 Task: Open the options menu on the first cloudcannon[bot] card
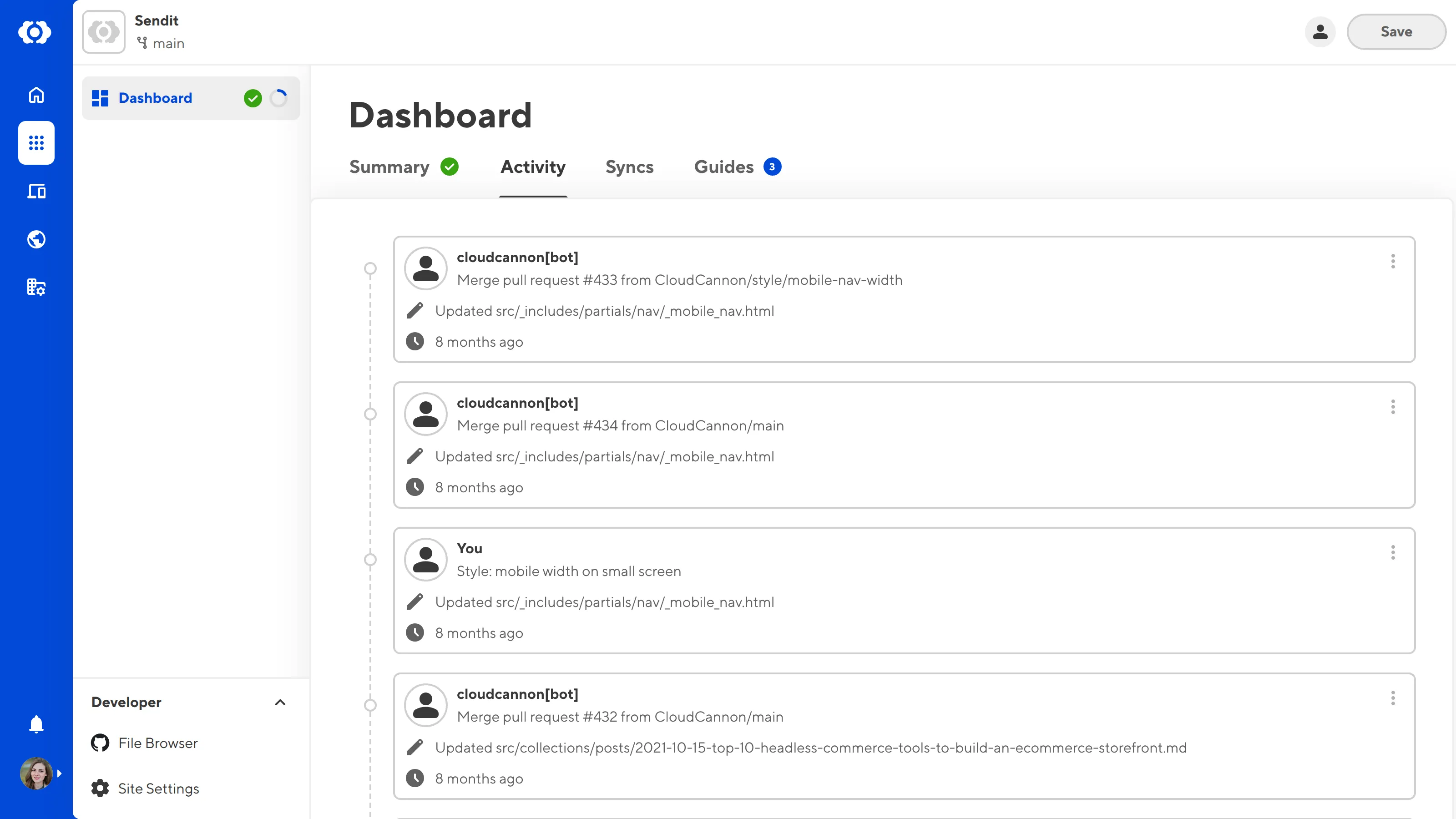click(x=1393, y=261)
